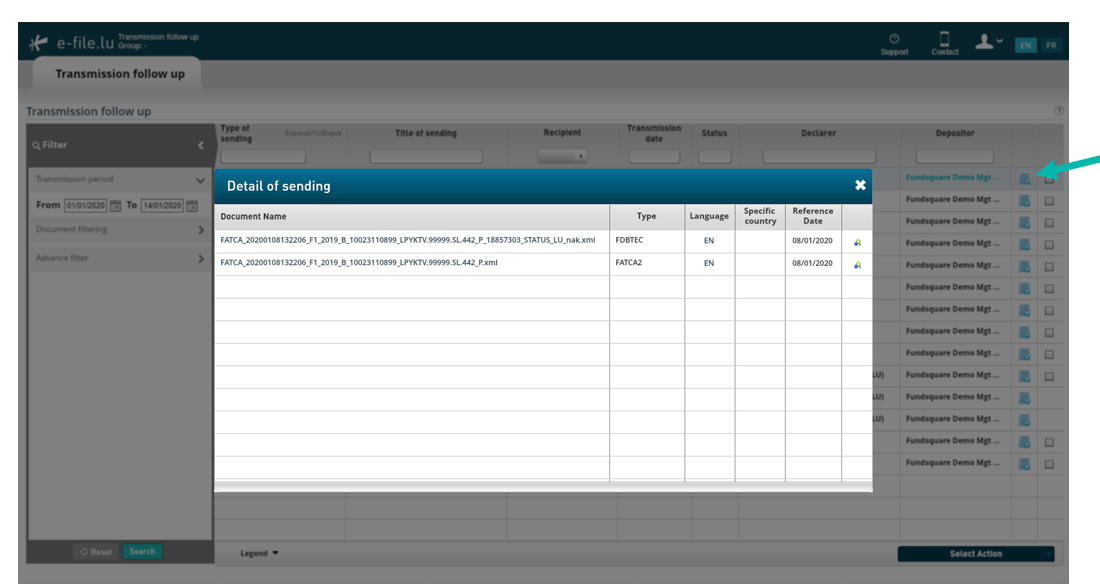
Task: Download the STATUS_LU_nak.xml document
Action: point(857,242)
